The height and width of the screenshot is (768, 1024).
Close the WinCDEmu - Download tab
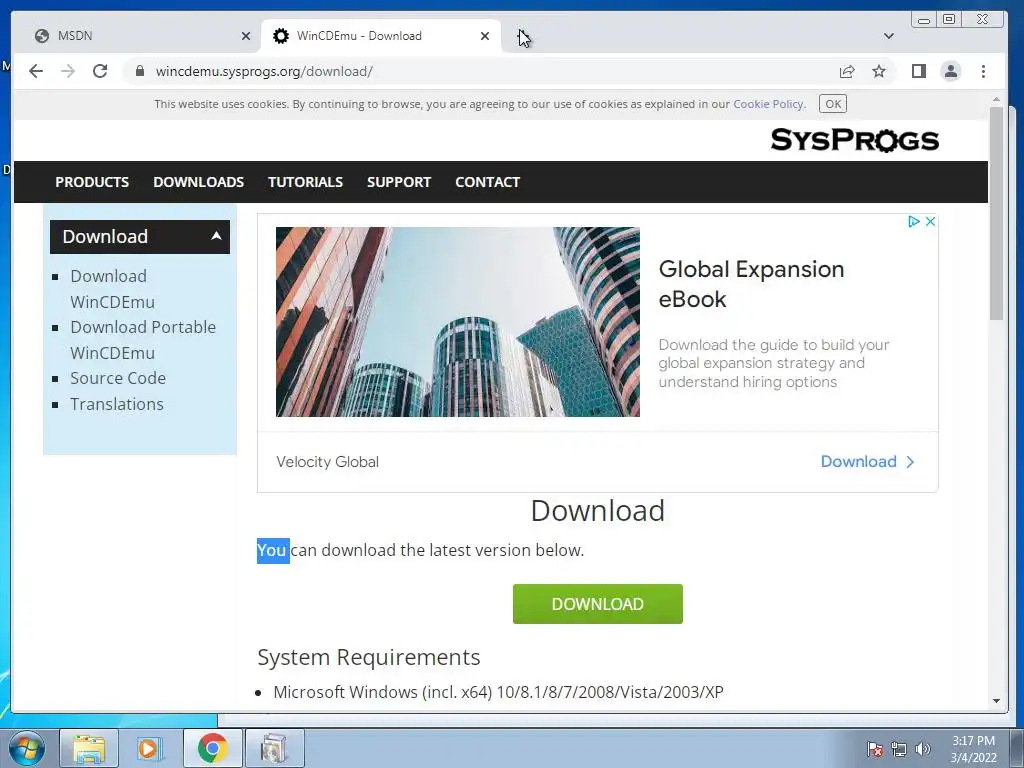pyautogui.click(x=485, y=36)
